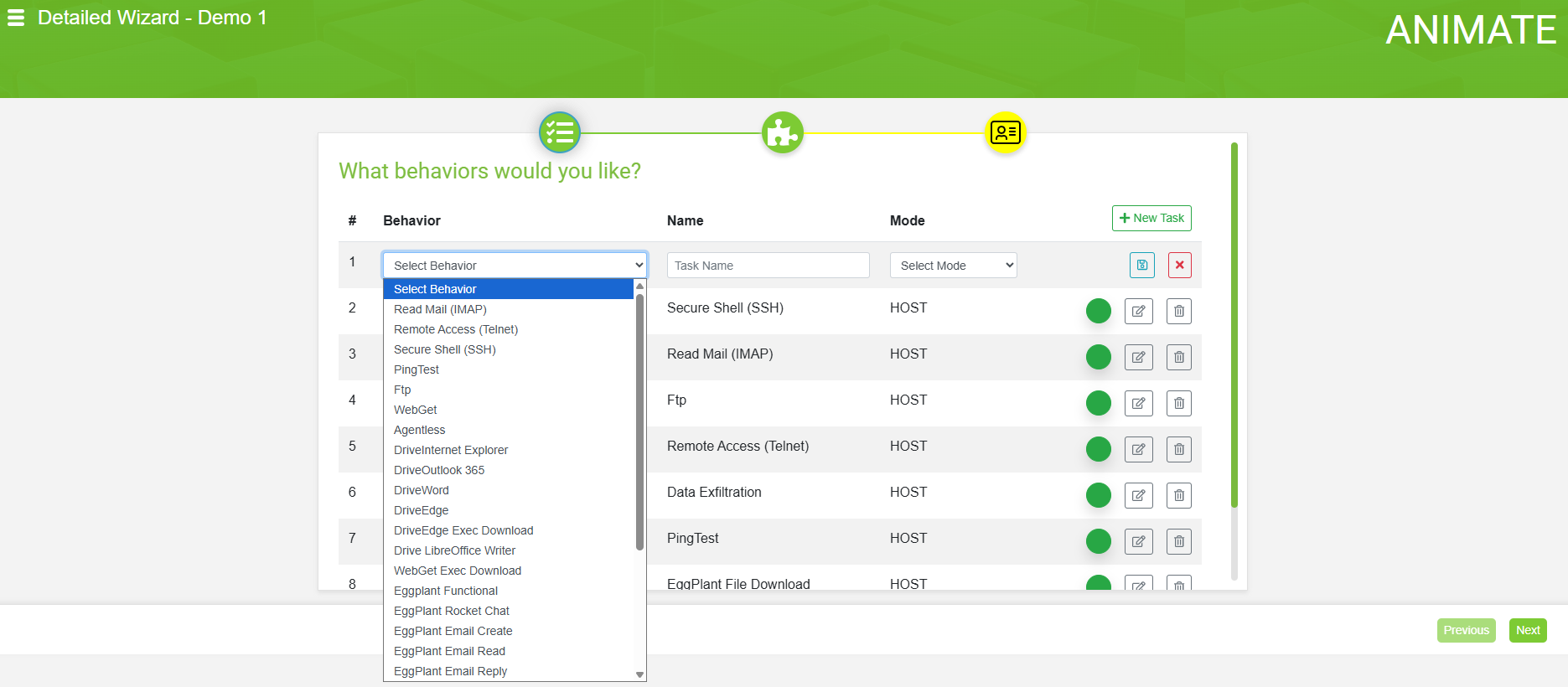The height and width of the screenshot is (687, 1568).
Task: Click the puzzle piece wizard step icon
Action: click(x=782, y=132)
